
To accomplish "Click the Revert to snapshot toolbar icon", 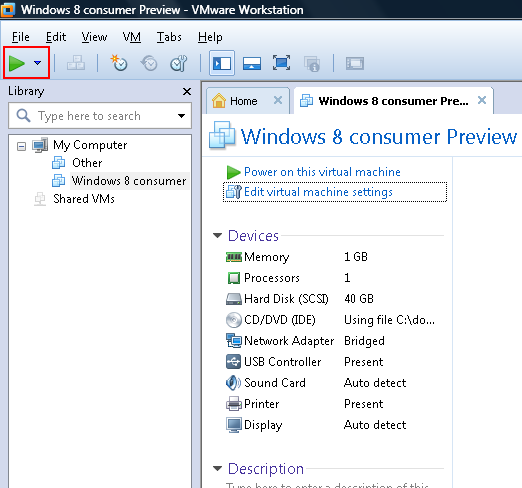I will click(x=149, y=63).
